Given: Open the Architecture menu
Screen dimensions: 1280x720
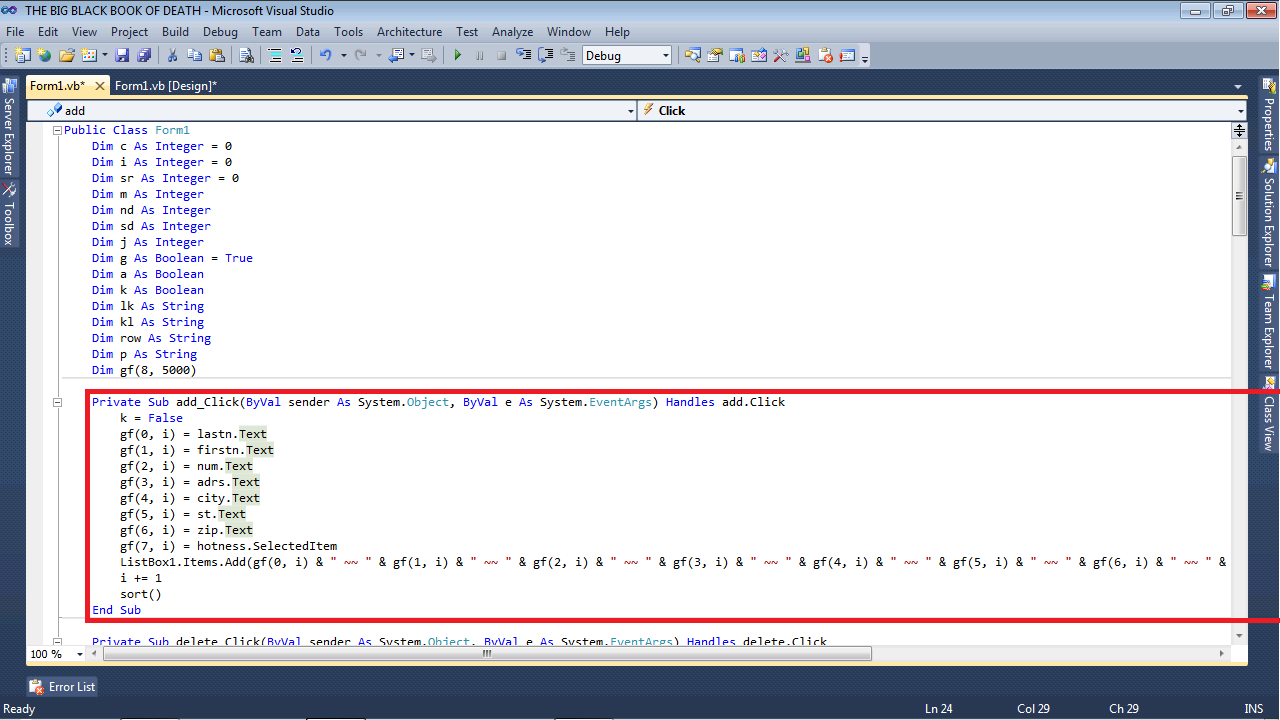Looking at the screenshot, I should 409,32.
